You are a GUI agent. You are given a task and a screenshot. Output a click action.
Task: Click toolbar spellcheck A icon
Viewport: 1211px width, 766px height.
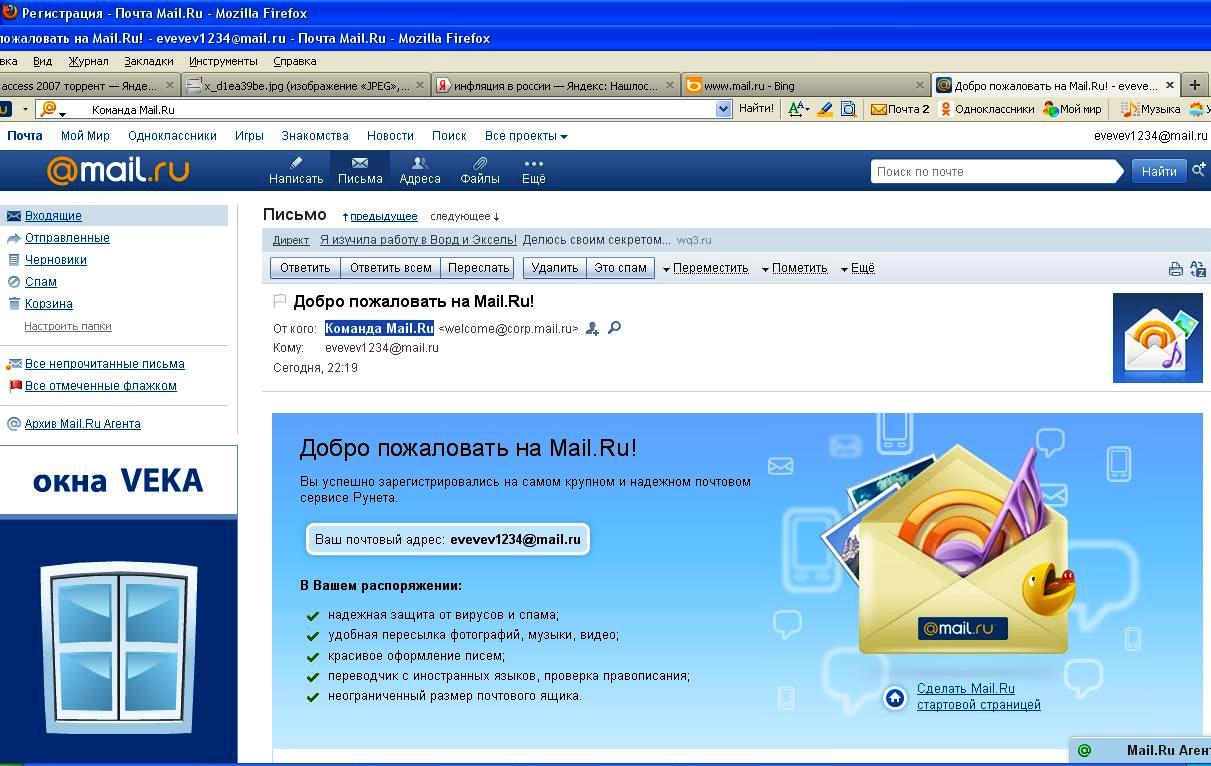tap(798, 109)
